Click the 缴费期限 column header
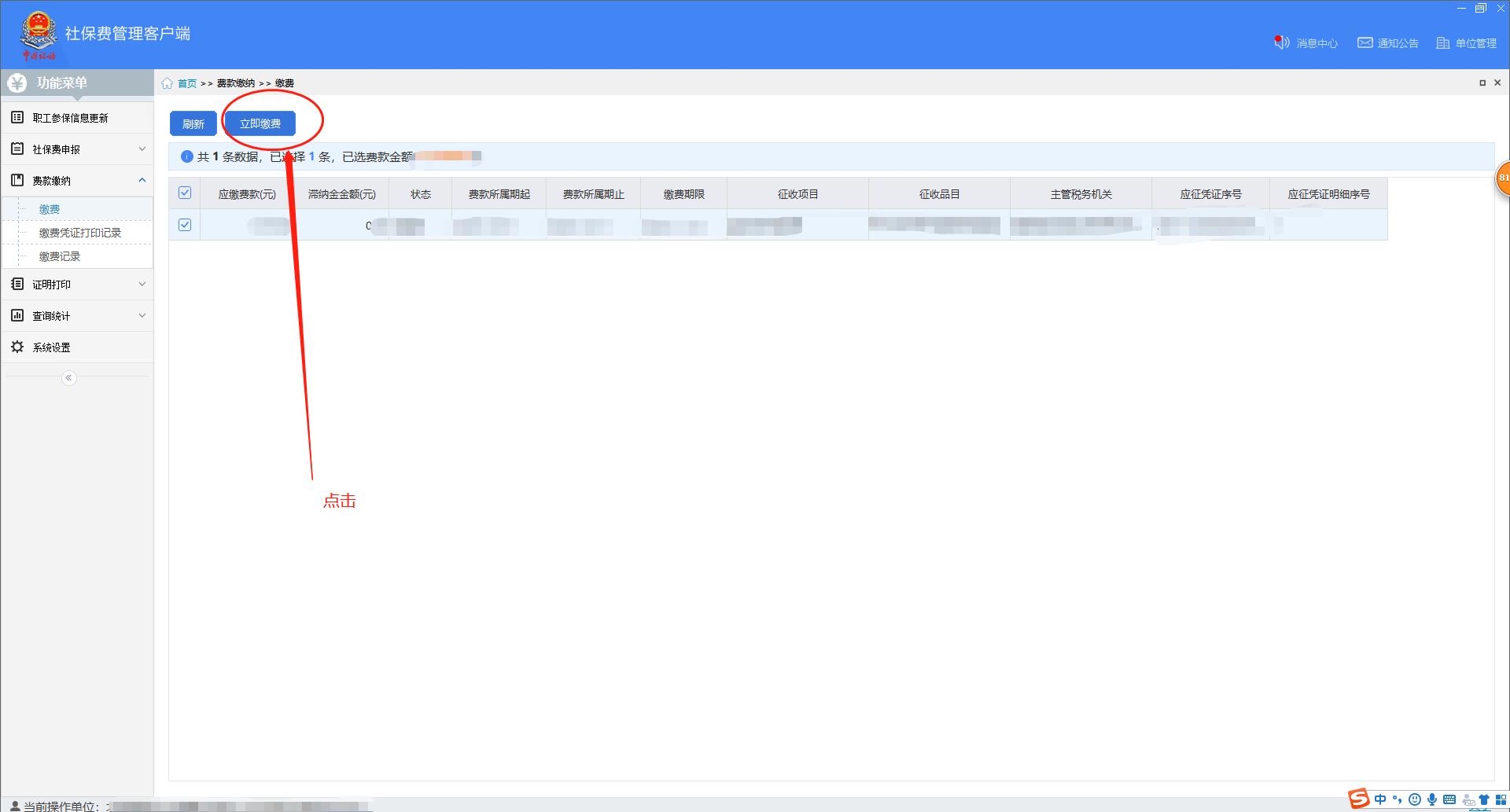 coord(683,194)
